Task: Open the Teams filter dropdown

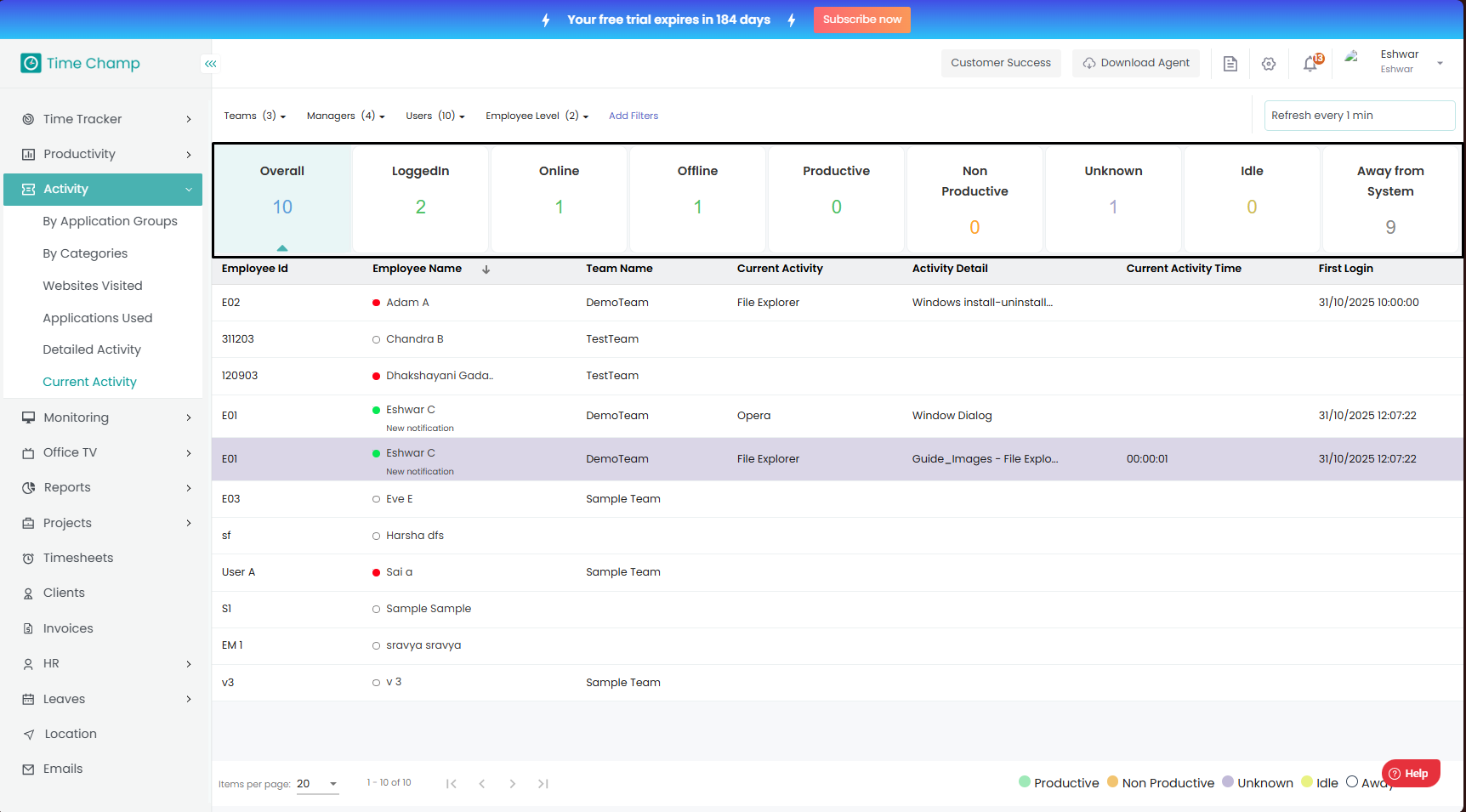Action: point(254,116)
